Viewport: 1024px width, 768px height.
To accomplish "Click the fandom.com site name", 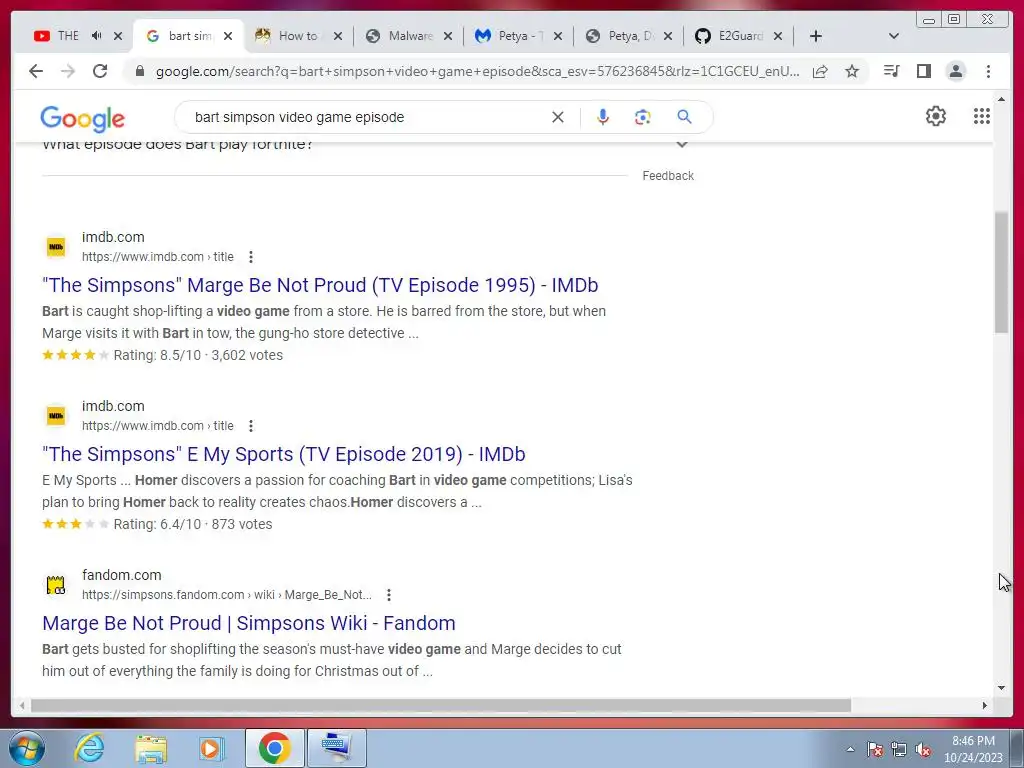I will [x=121, y=575].
